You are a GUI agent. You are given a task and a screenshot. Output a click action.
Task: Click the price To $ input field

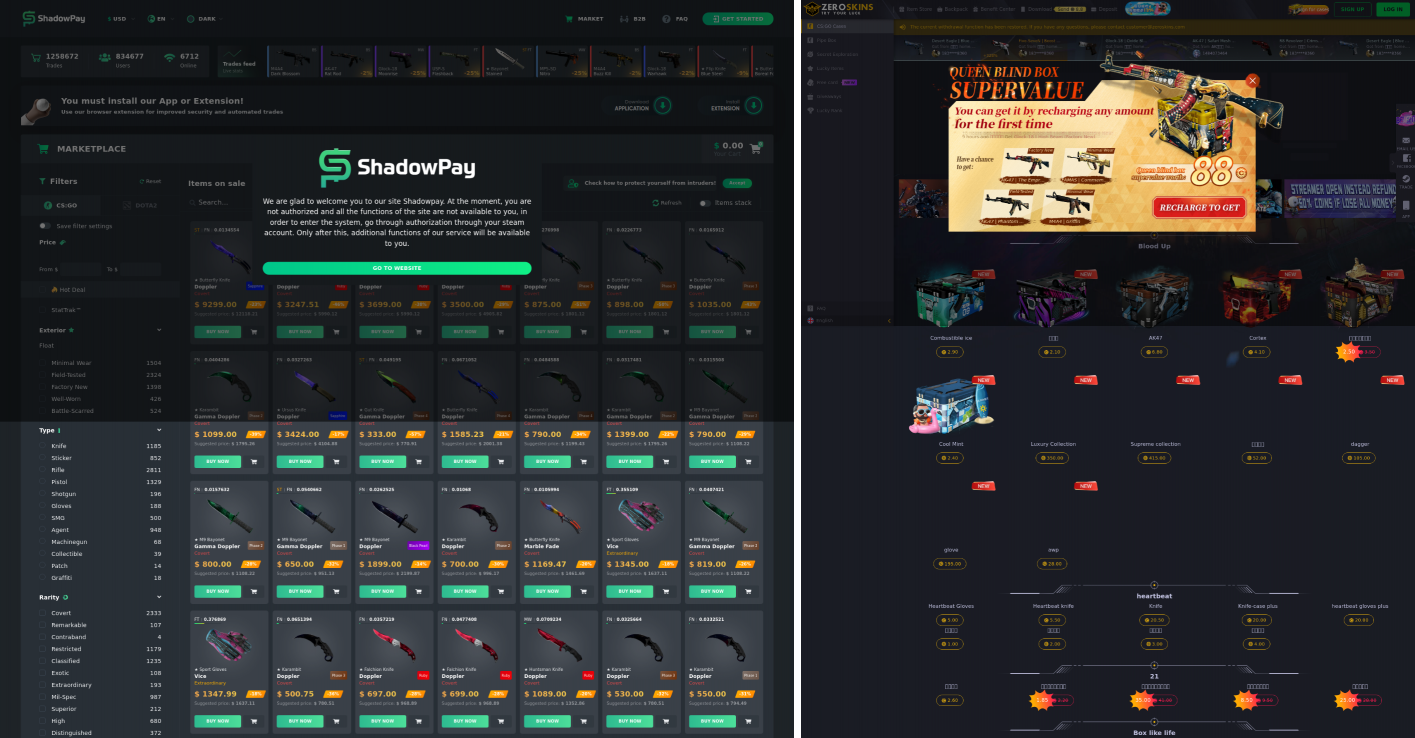click(x=140, y=269)
